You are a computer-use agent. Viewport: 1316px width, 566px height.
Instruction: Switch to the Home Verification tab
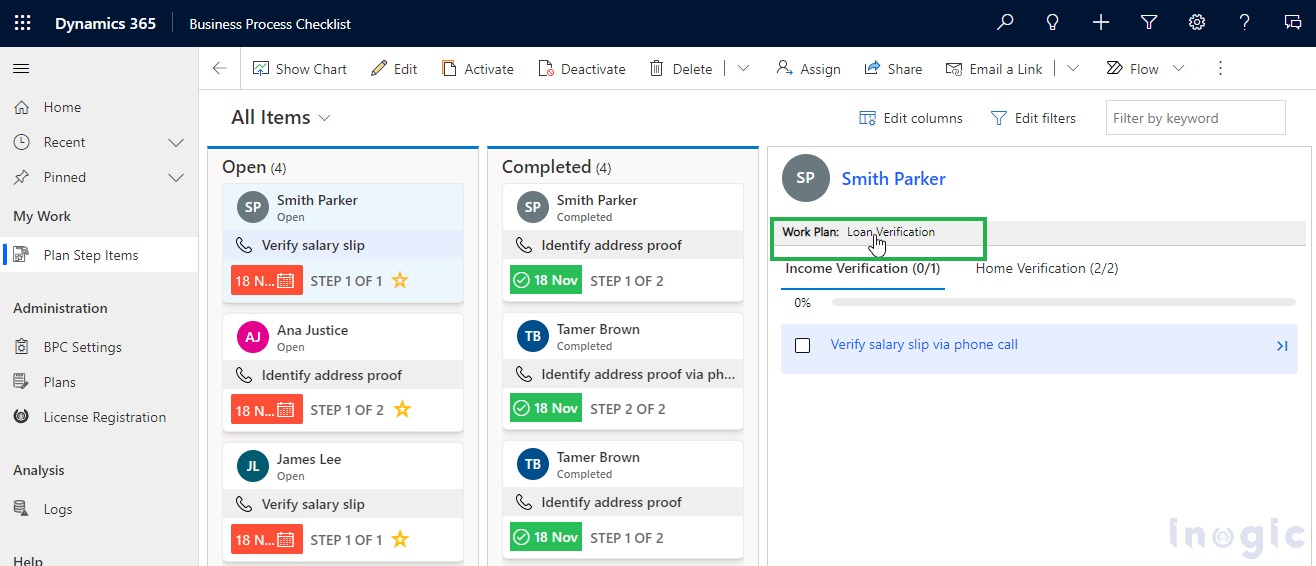pos(1047,269)
